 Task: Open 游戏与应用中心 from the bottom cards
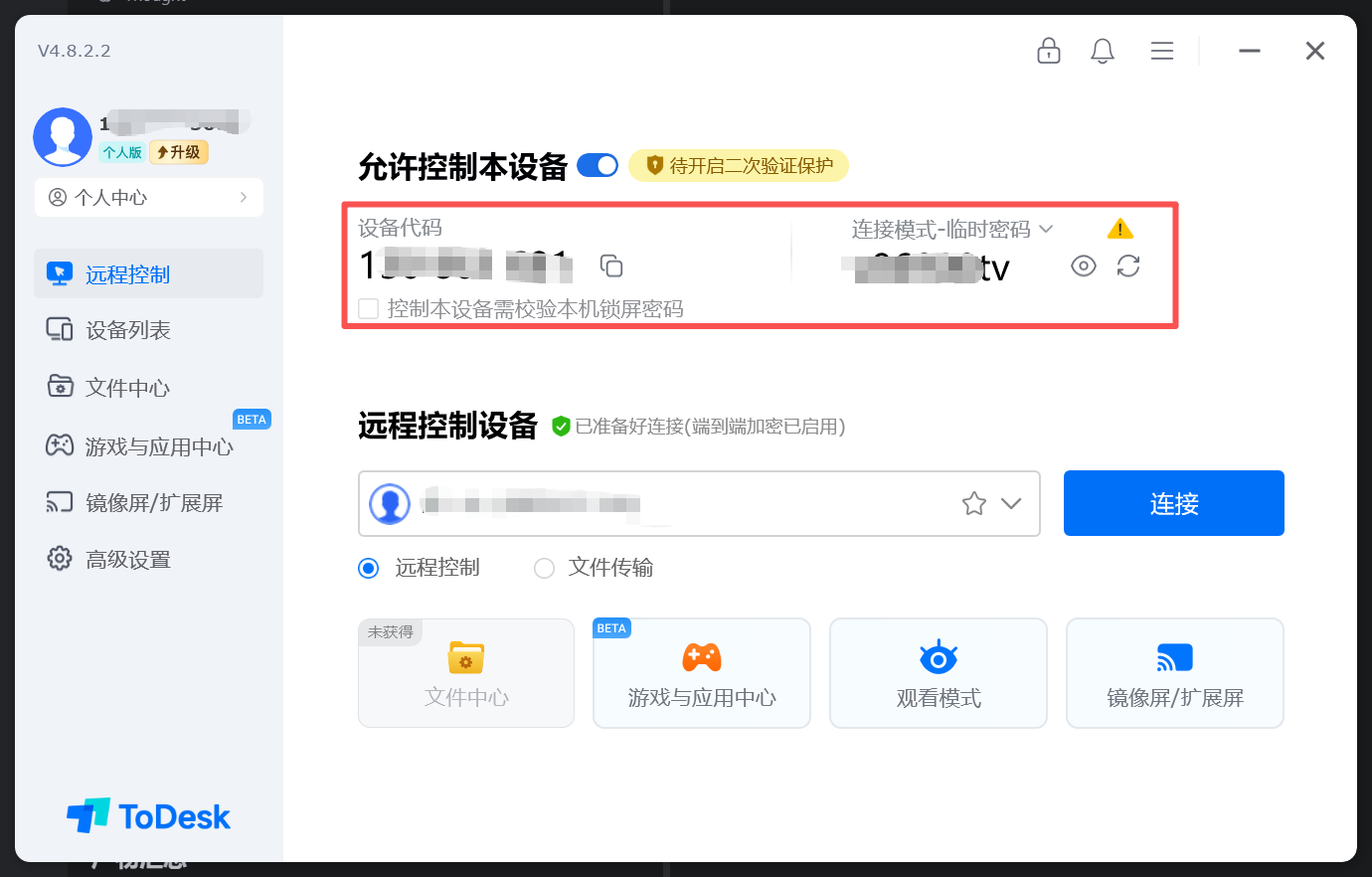coord(701,672)
